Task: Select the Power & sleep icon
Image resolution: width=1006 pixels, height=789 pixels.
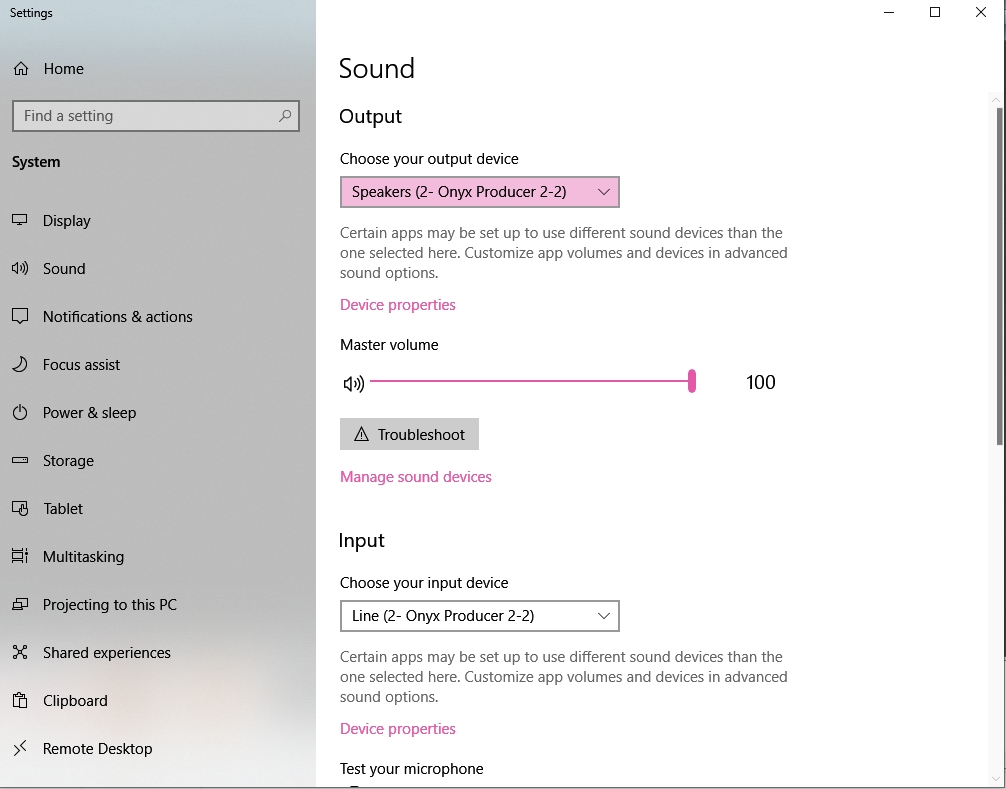Action: [x=21, y=412]
